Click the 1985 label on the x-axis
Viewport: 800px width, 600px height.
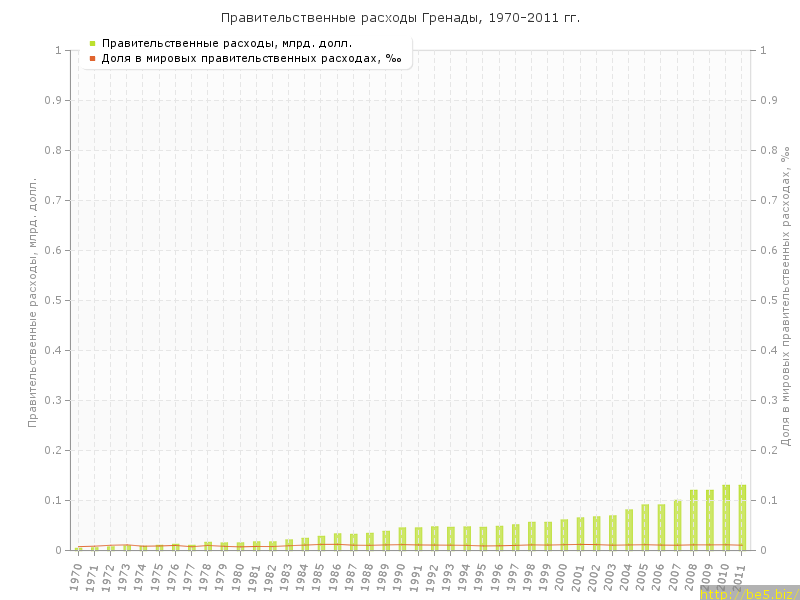[319, 576]
